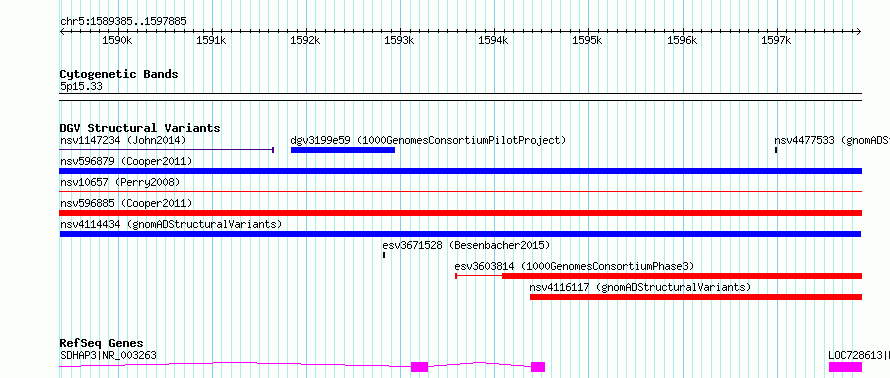Click the DGV Structural Variants track title
Screen dimensions: 890x378
click(x=140, y=128)
